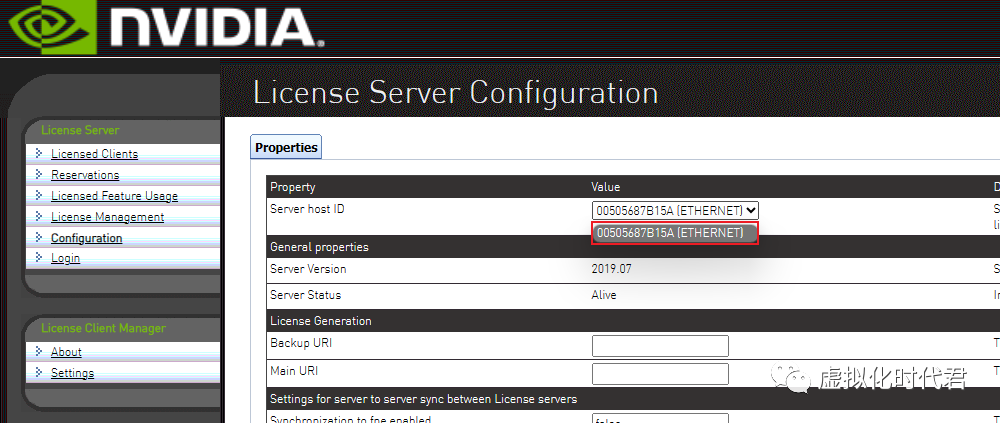This screenshot has width=1000, height=423.
Task: Click arrow icon beside License Management
Action: pos(39,216)
